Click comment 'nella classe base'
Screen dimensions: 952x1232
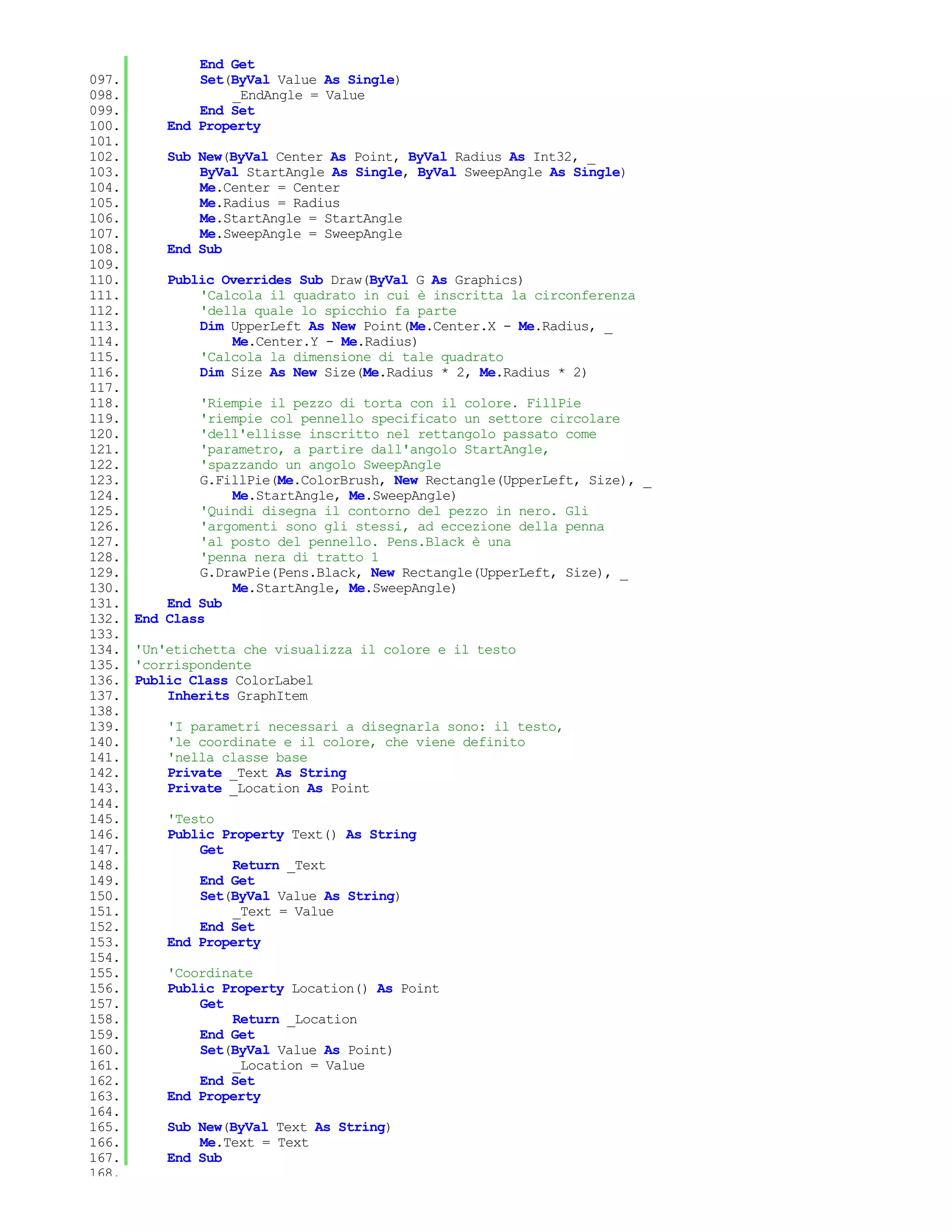(x=238, y=758)
